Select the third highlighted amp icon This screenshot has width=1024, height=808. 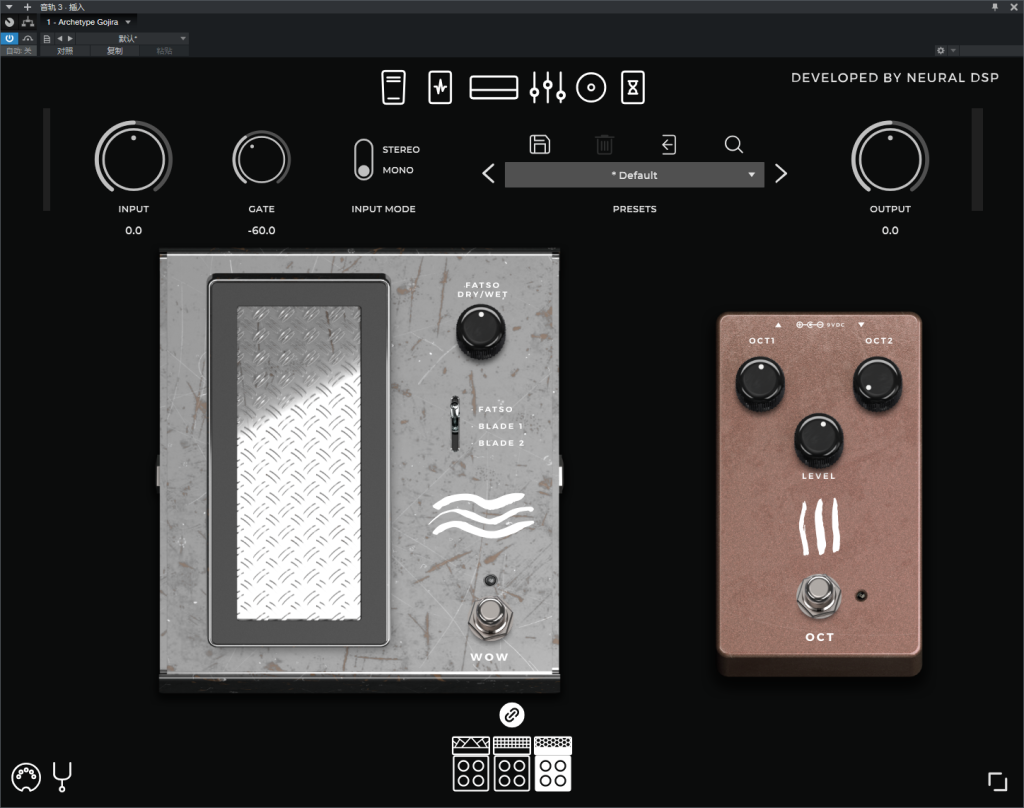pos(552,764)
